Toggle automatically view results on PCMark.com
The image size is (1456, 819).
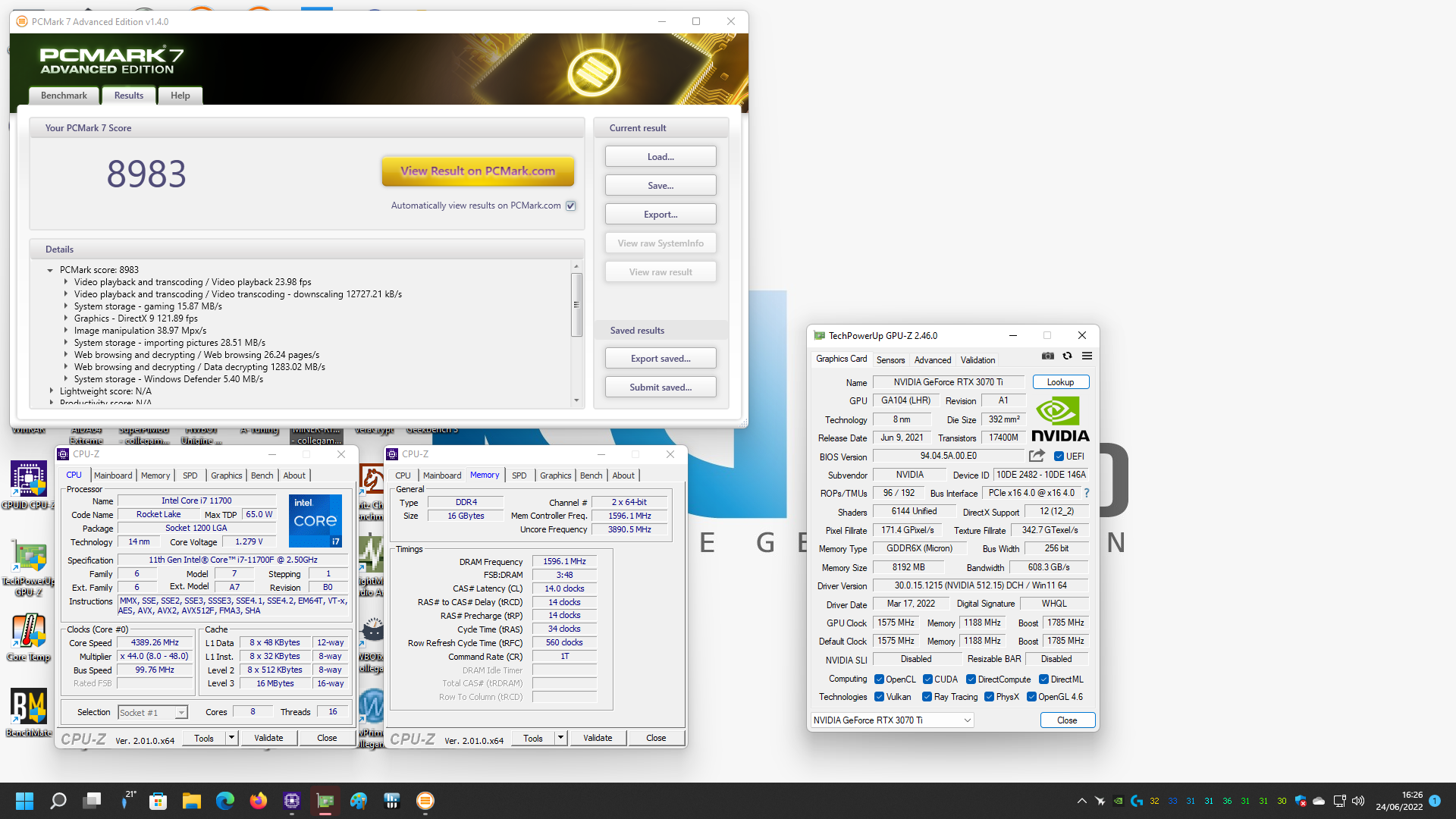(x=571, y=206)
